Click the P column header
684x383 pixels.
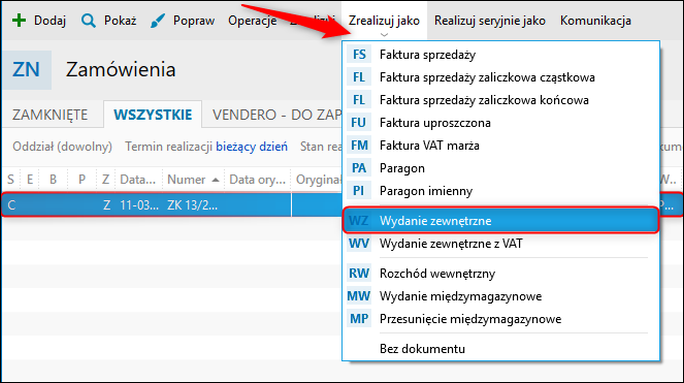82,179
